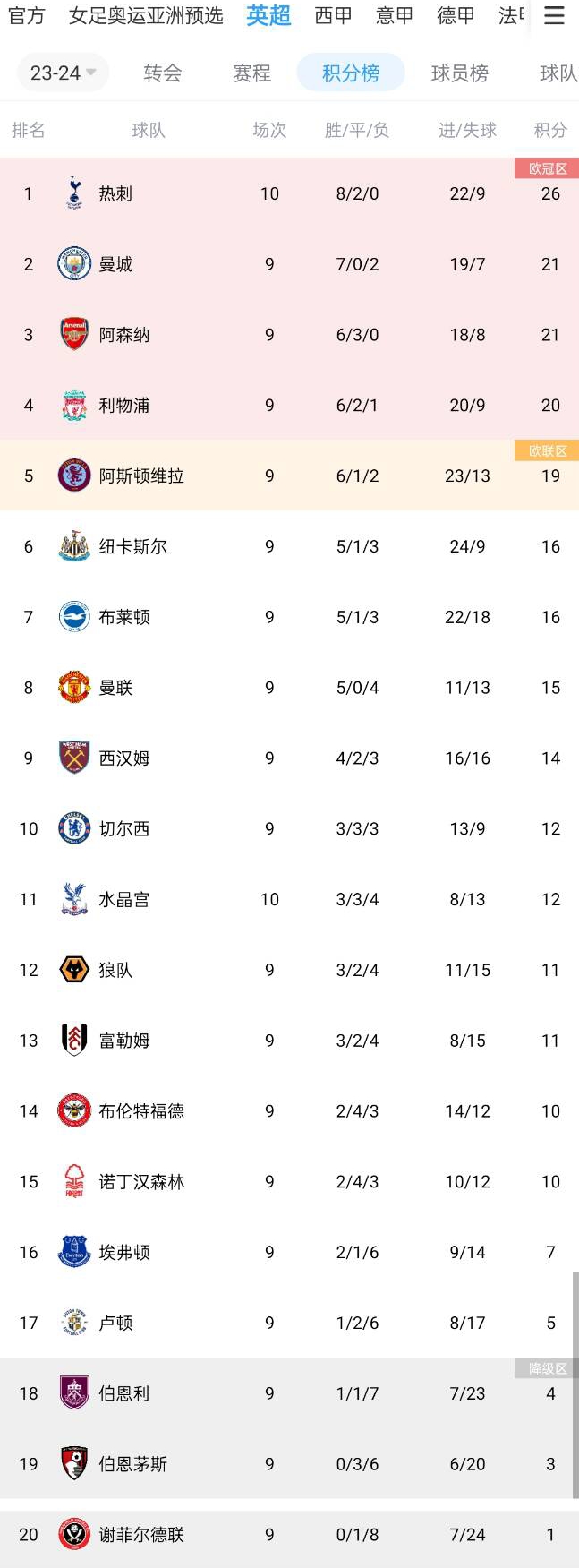Open the hamburger menu at top right

coord(554,16)
